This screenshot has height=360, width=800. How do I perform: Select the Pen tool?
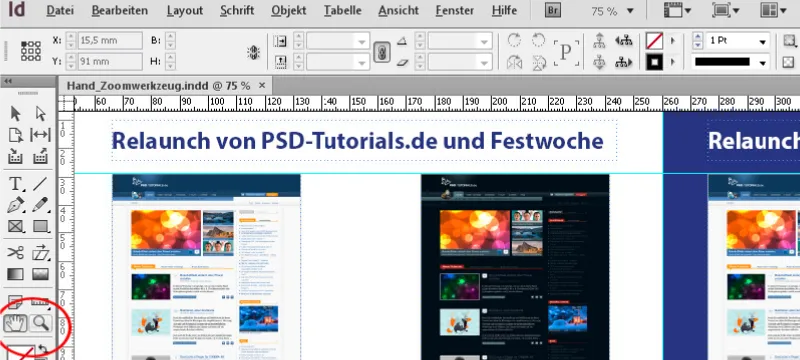pos(16,205)
